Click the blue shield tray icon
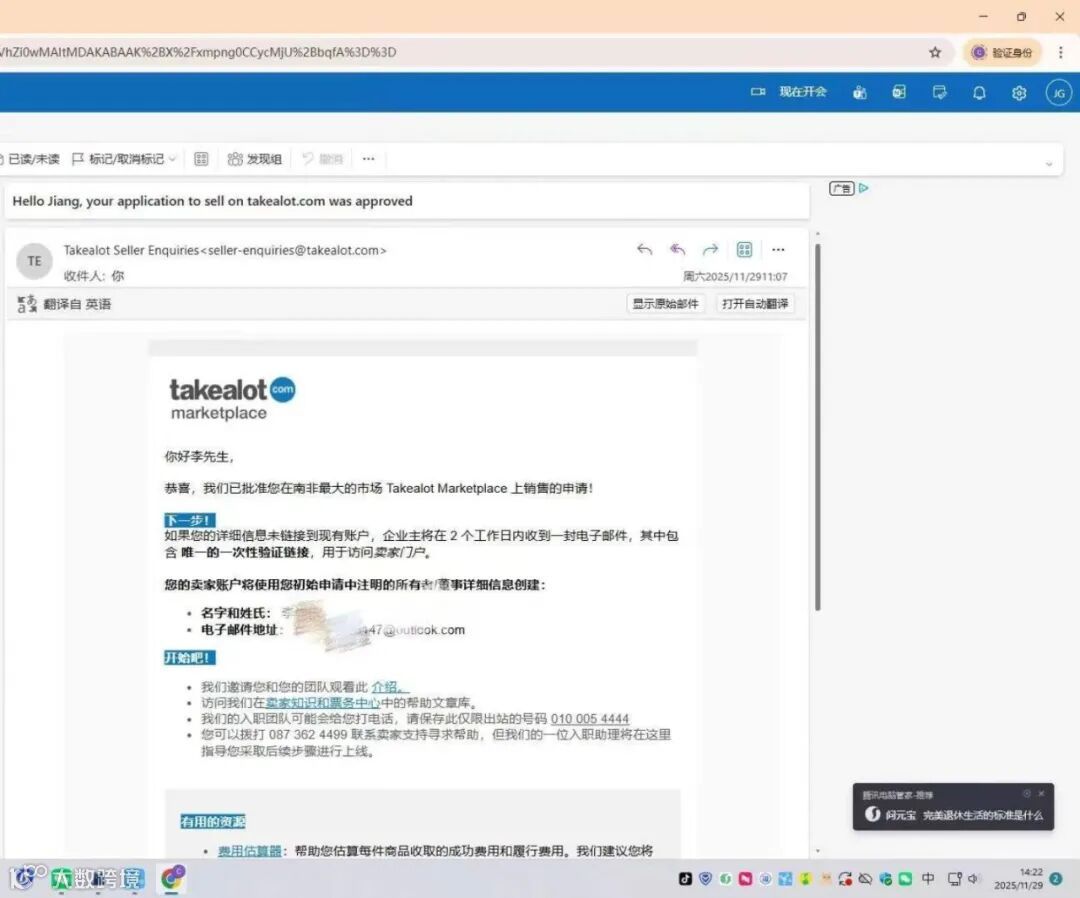The width and height of the screenshot is (1080, 898). pos(705,879)
